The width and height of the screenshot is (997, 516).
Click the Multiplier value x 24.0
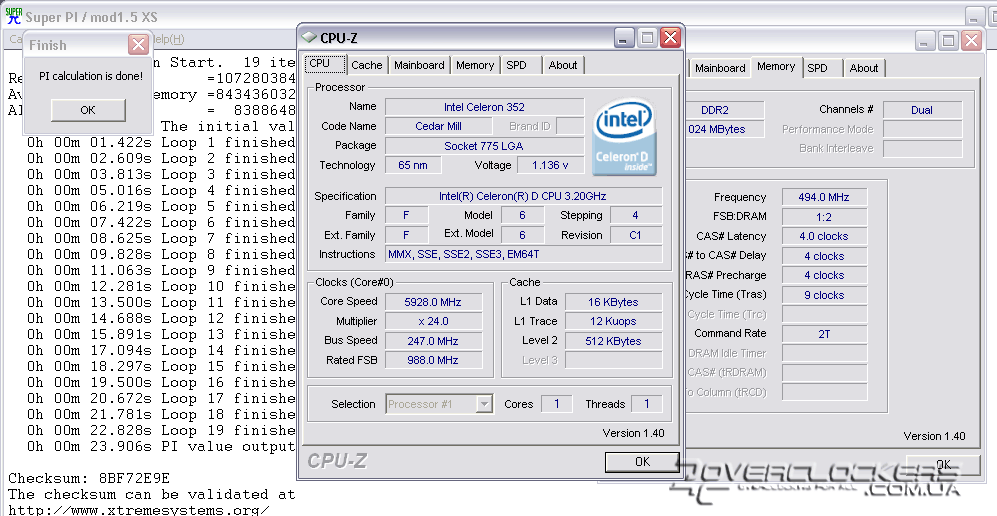(x=433, y=321)
